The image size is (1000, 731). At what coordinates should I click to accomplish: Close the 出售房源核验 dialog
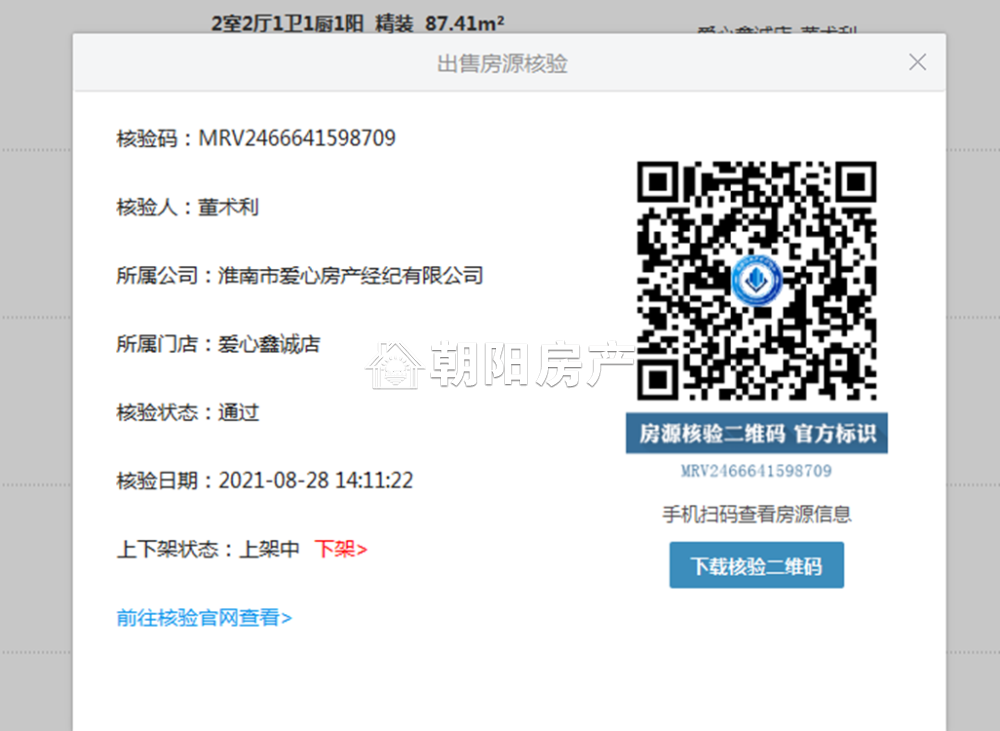917,63
